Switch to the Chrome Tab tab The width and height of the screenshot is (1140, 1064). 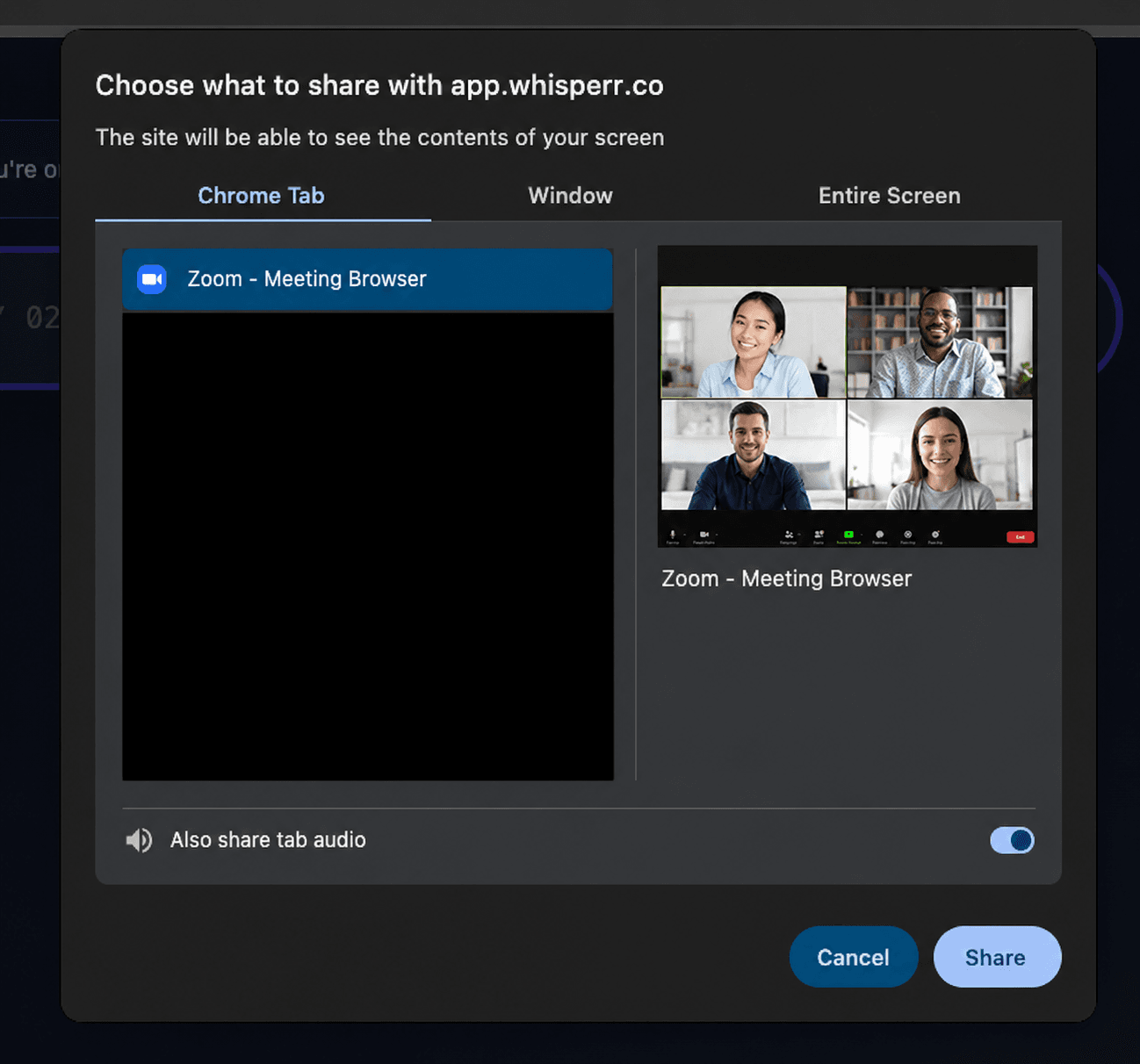[262, 195]
